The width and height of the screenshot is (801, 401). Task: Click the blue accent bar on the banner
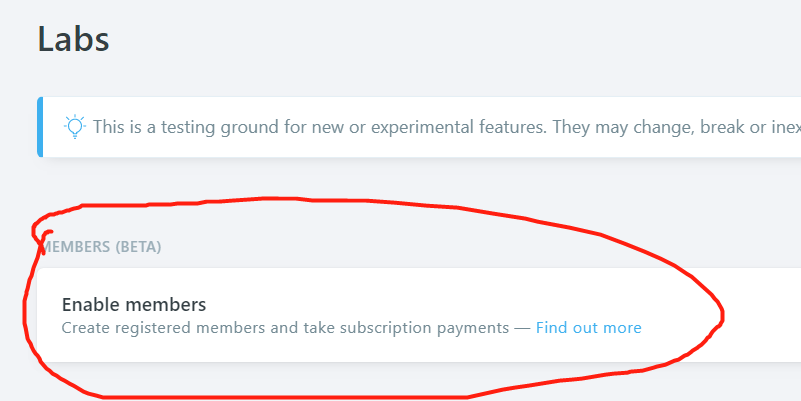coord(40,127)
